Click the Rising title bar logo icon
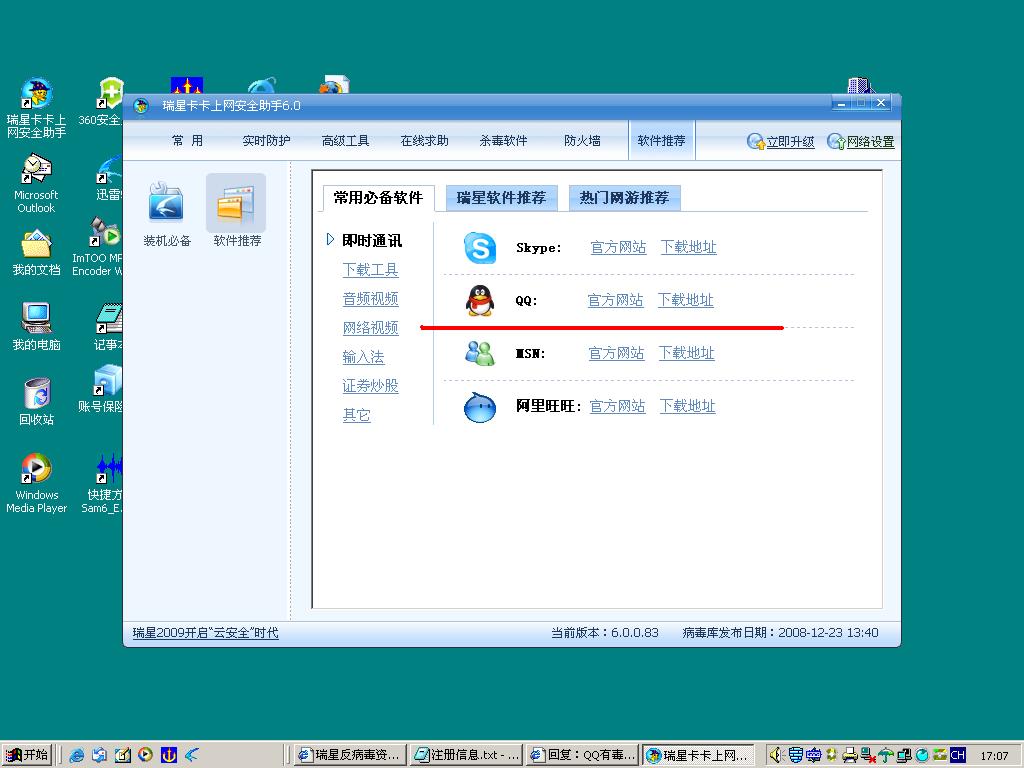The image size is (1024, 768). [141, 105]
